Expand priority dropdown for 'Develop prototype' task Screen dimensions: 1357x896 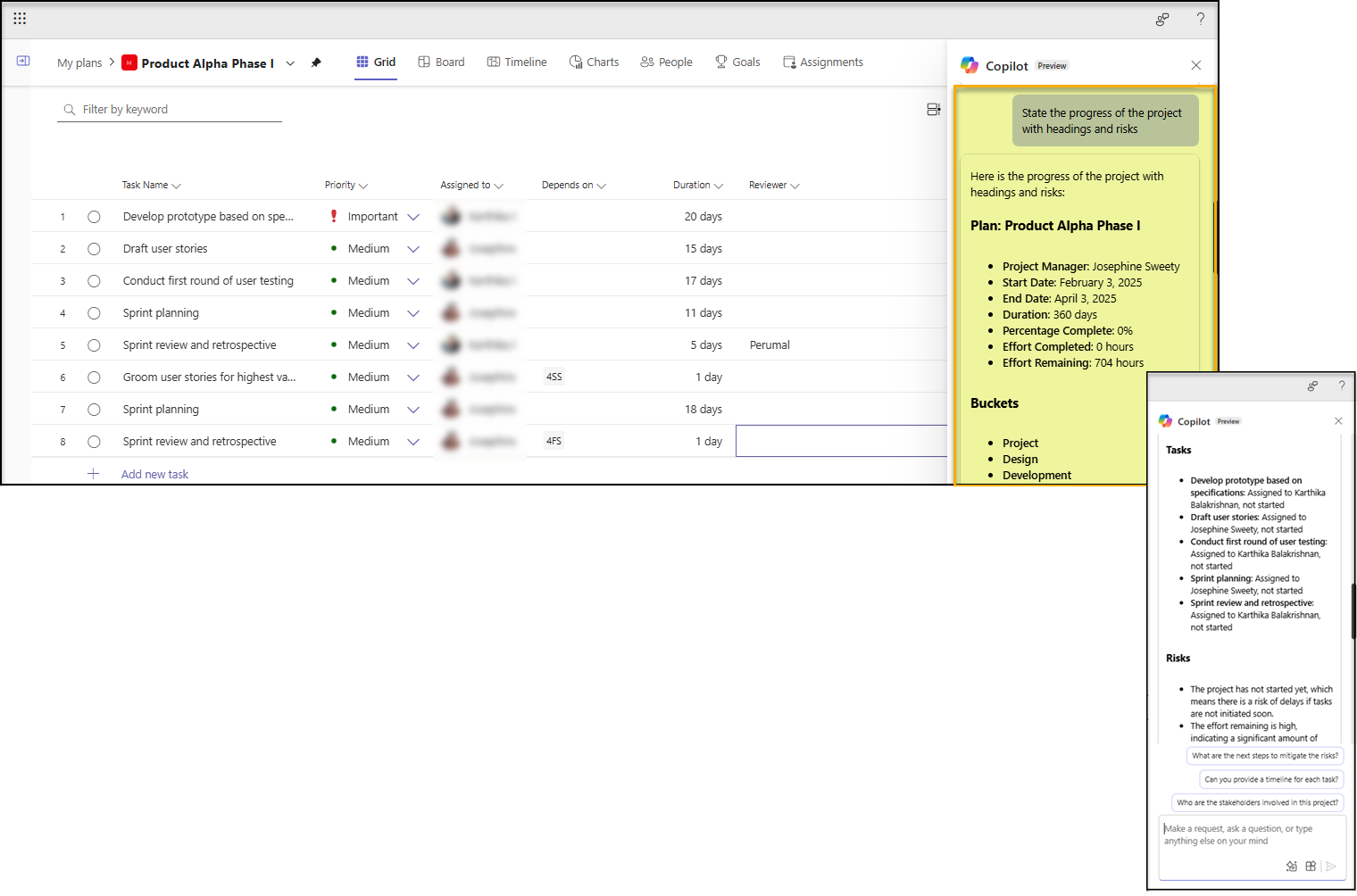(x=413, y=217)
